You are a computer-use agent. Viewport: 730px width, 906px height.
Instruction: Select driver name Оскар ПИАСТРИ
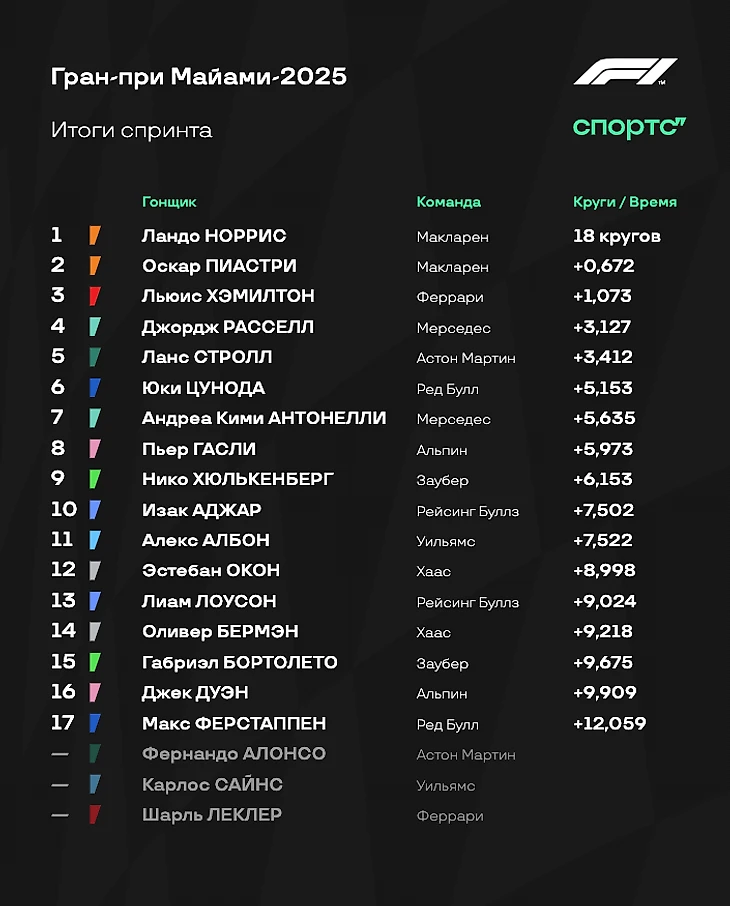(x=219, y=266)
